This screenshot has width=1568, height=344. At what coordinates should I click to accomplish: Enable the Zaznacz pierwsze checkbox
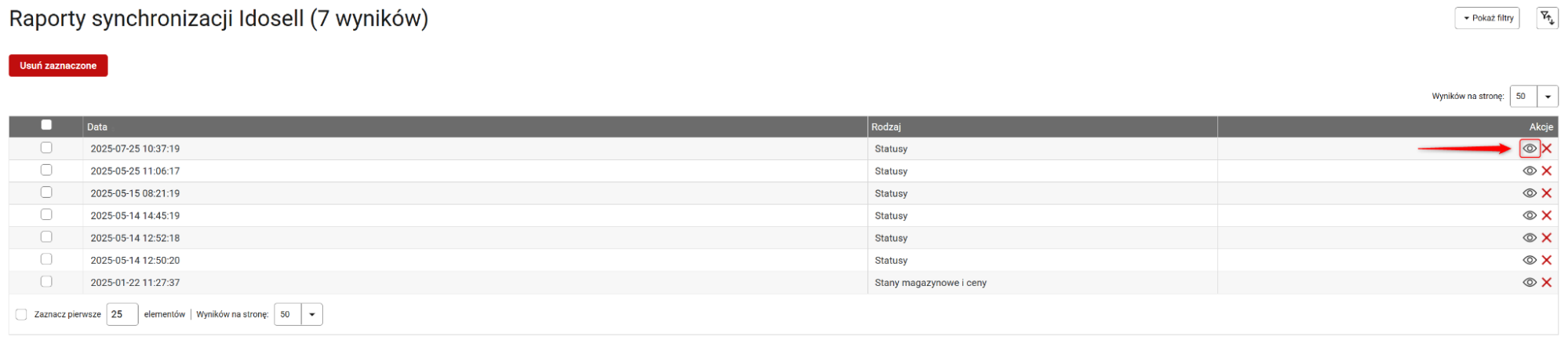(x=21, y=314)
